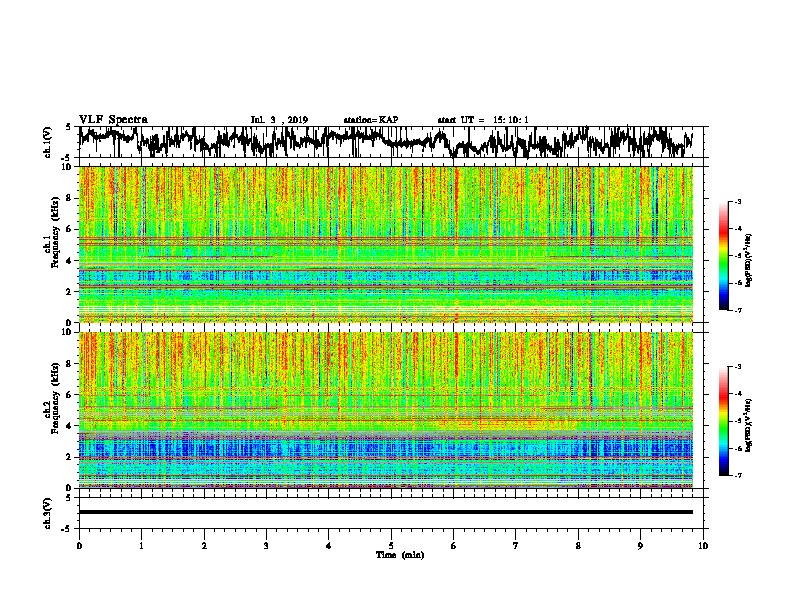Click the ch.1 spectrogram color bar

(723, 256)
